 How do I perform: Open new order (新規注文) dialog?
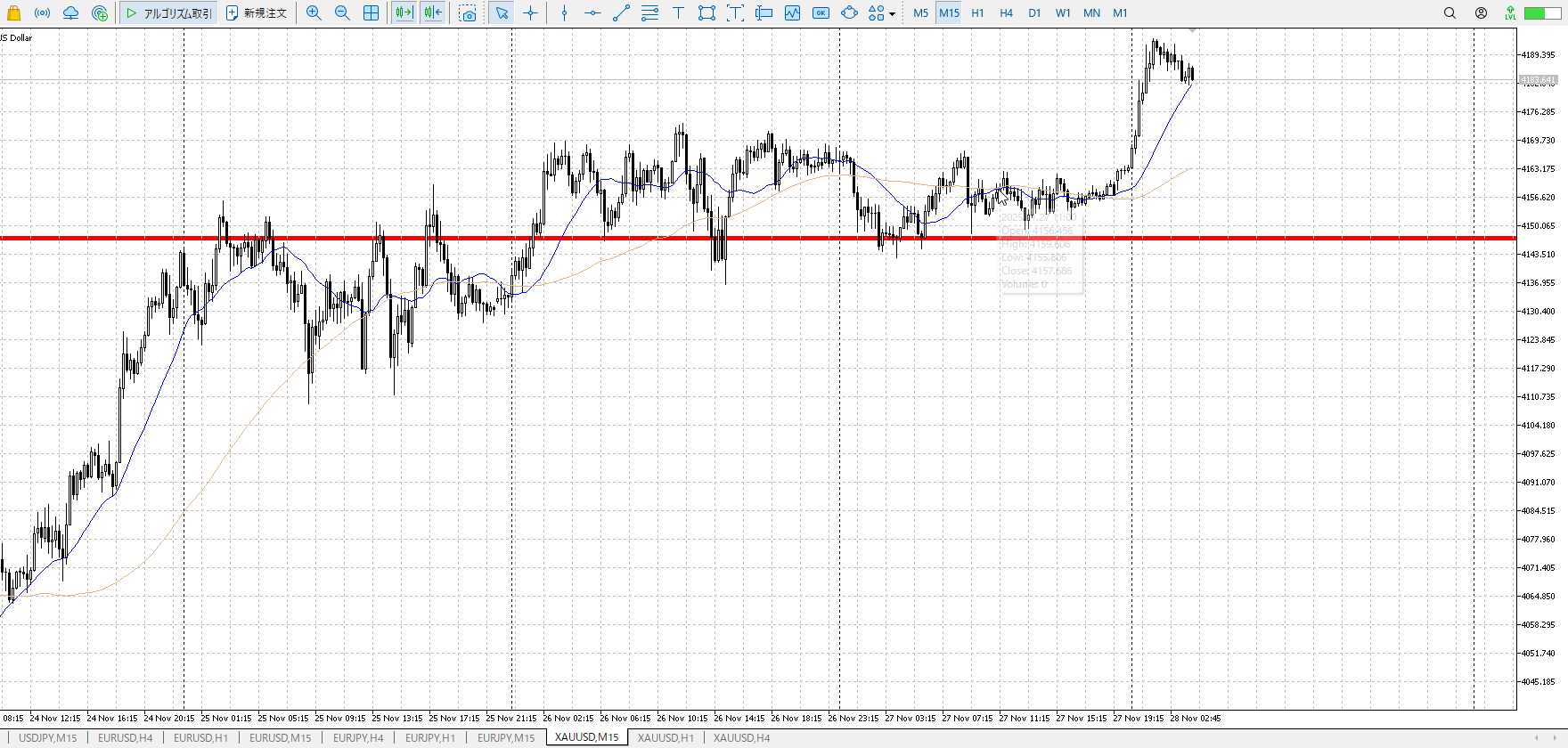pos(257,13)
